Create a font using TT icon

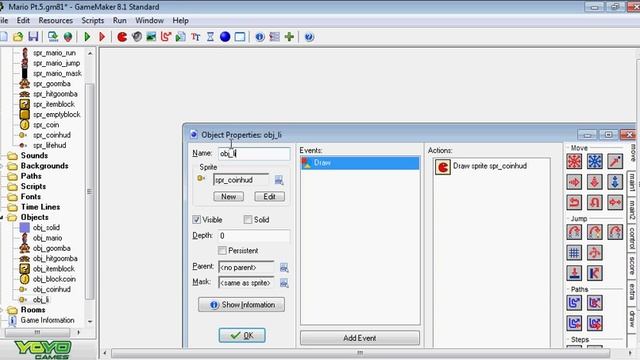click(196, 37)
